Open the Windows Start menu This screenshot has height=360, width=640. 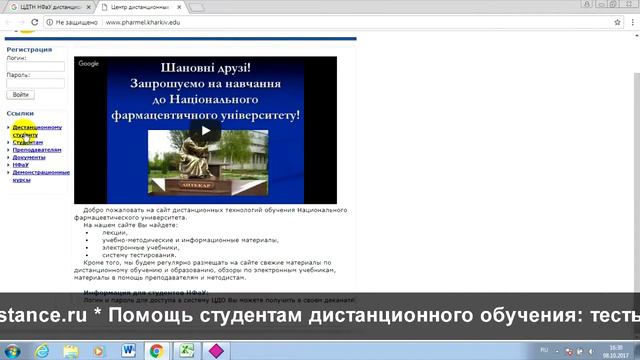coord(12,351)
